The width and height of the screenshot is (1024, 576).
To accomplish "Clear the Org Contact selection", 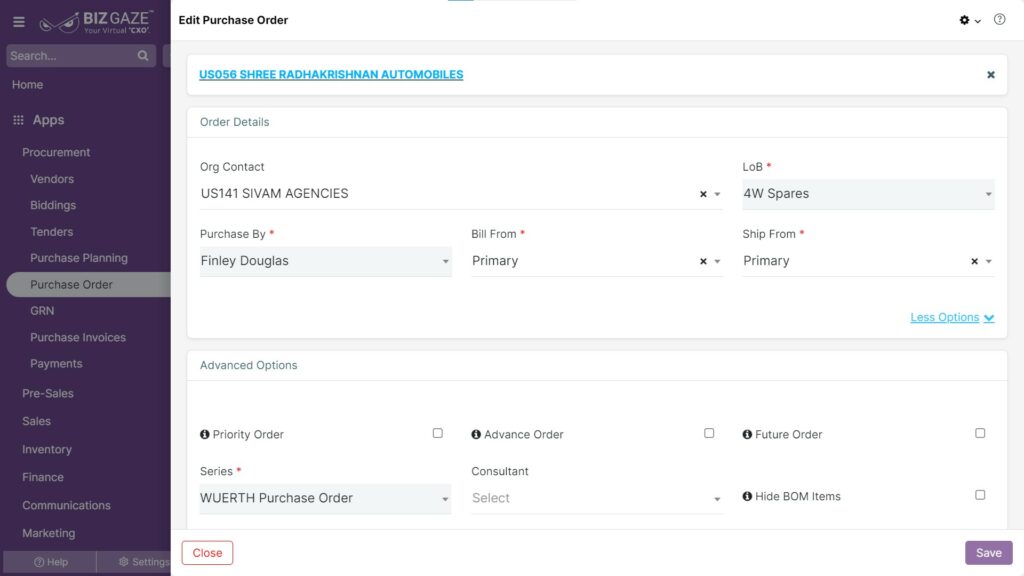I will pos(703,194).
